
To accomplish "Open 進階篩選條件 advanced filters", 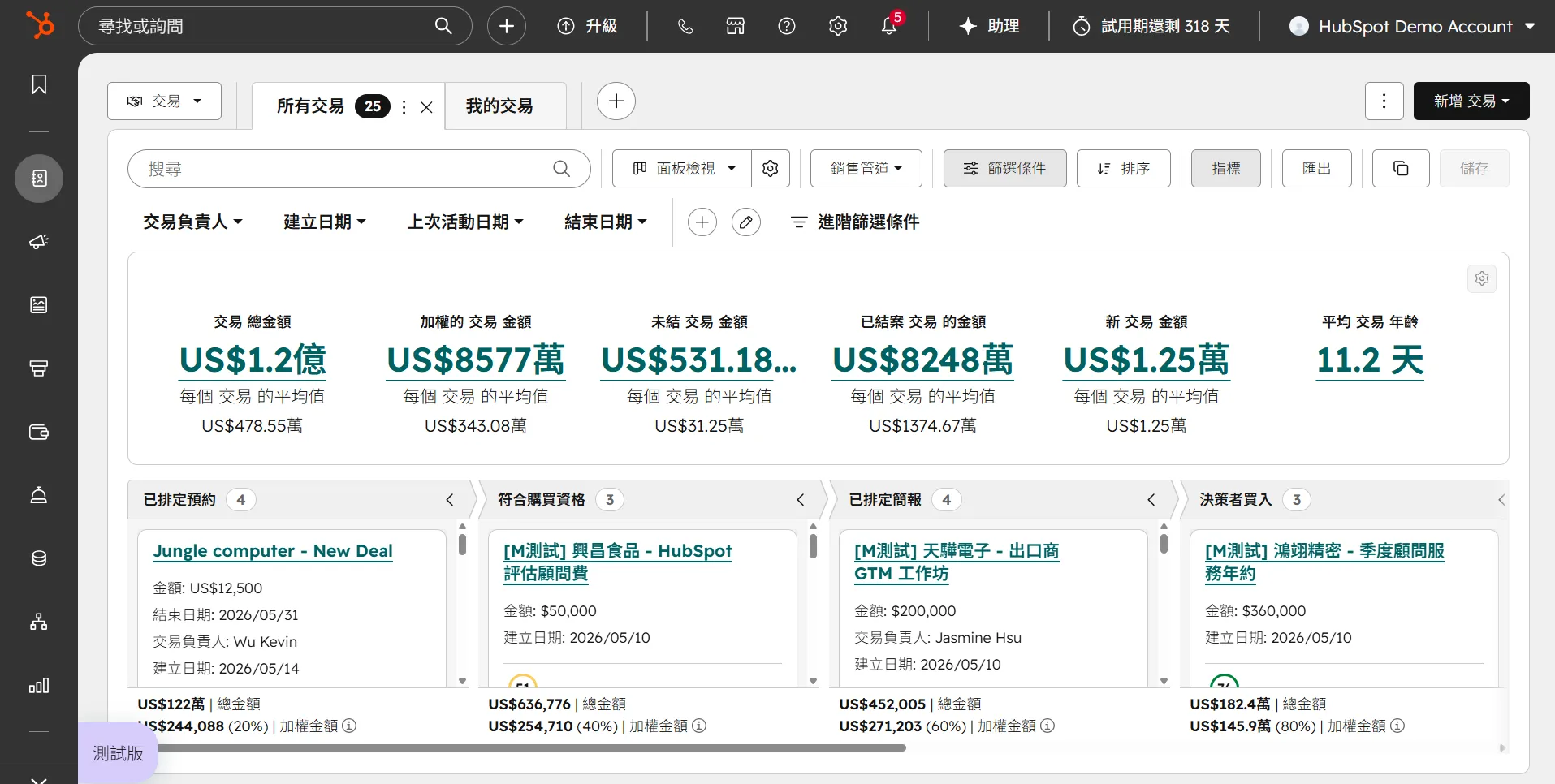I will pos(855,222).
